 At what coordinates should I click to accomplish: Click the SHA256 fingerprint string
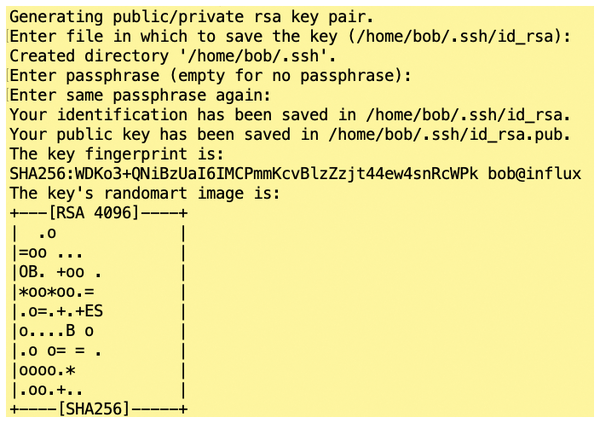click(244, 174)
